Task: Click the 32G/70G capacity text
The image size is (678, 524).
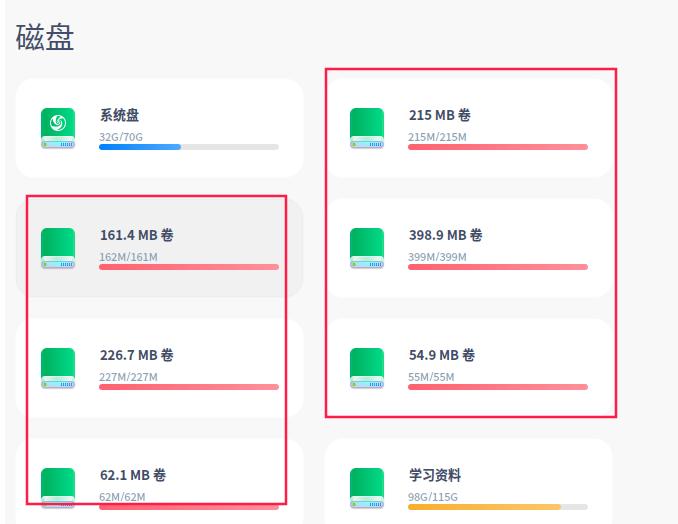Action: pyautogui.click(x=121, y=137)
